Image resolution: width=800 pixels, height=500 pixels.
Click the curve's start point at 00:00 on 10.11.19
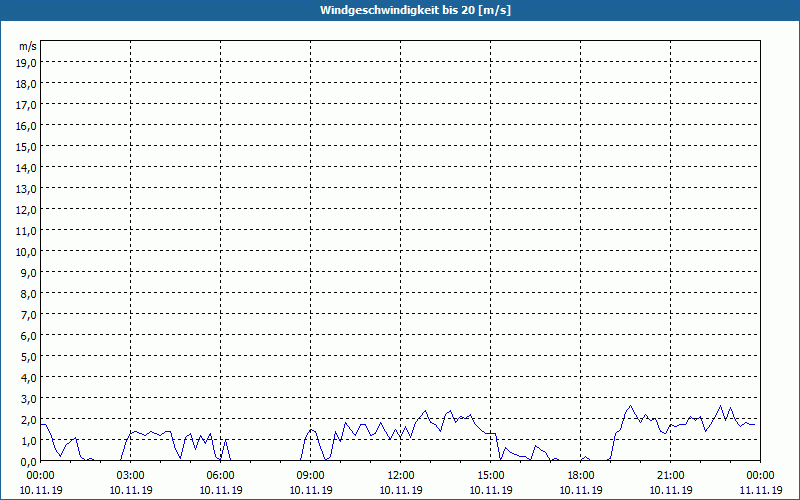tap(41, 424)
